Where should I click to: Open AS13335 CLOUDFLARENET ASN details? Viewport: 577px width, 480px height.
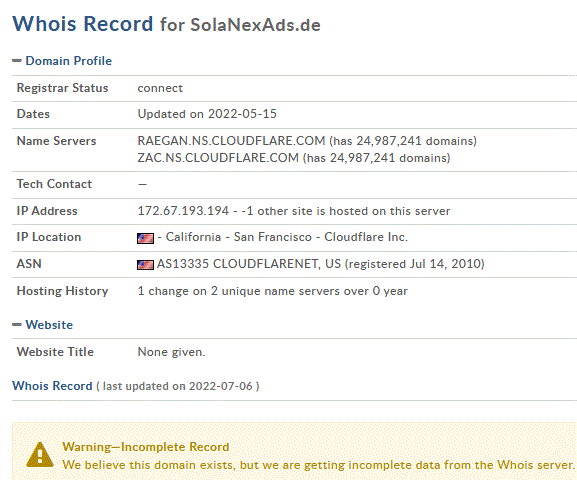pyautogui.click(x=249, y=264)
